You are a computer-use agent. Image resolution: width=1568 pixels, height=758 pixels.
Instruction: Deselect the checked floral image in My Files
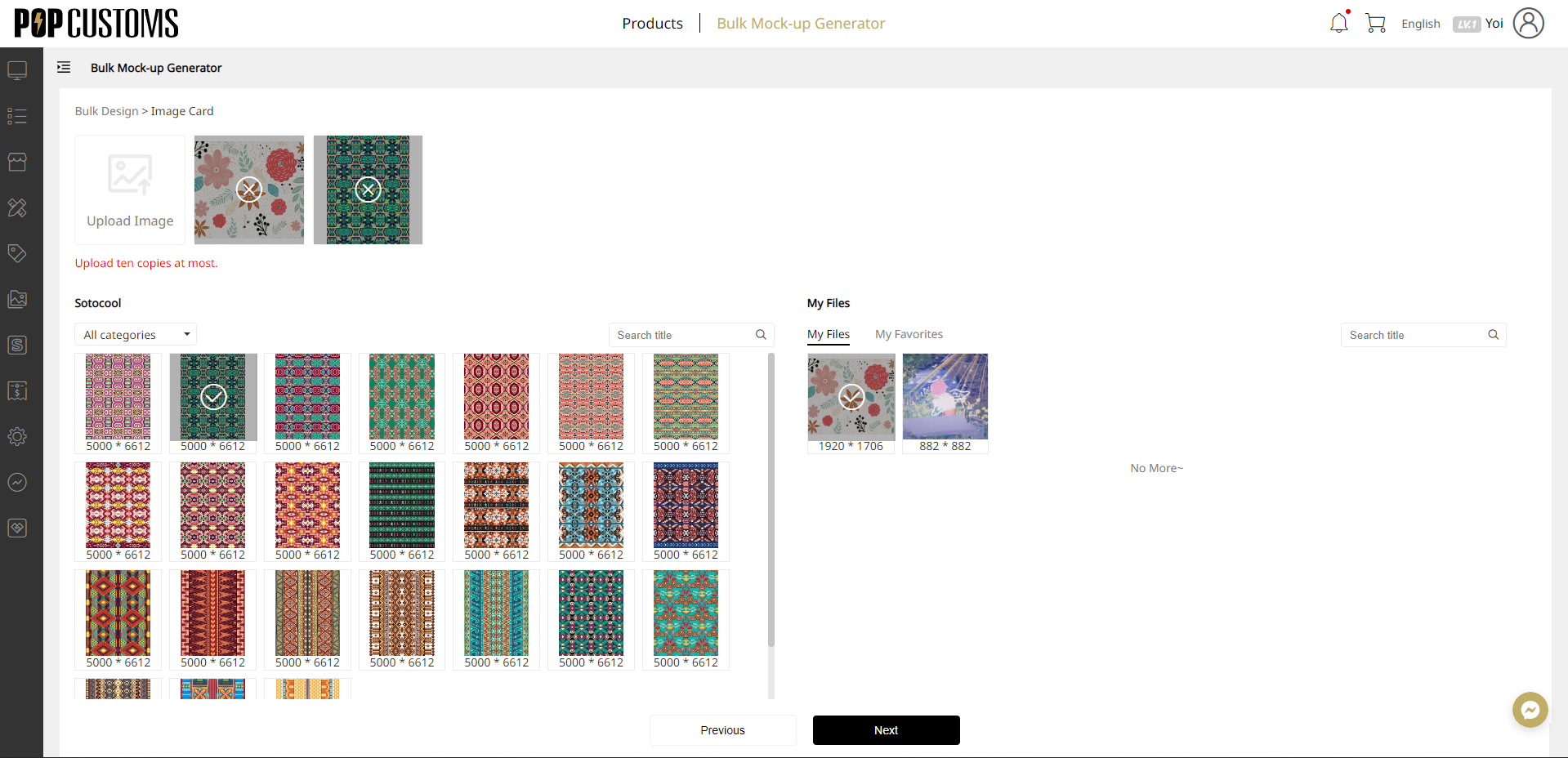pyautogui.click(x=851, y=398)
